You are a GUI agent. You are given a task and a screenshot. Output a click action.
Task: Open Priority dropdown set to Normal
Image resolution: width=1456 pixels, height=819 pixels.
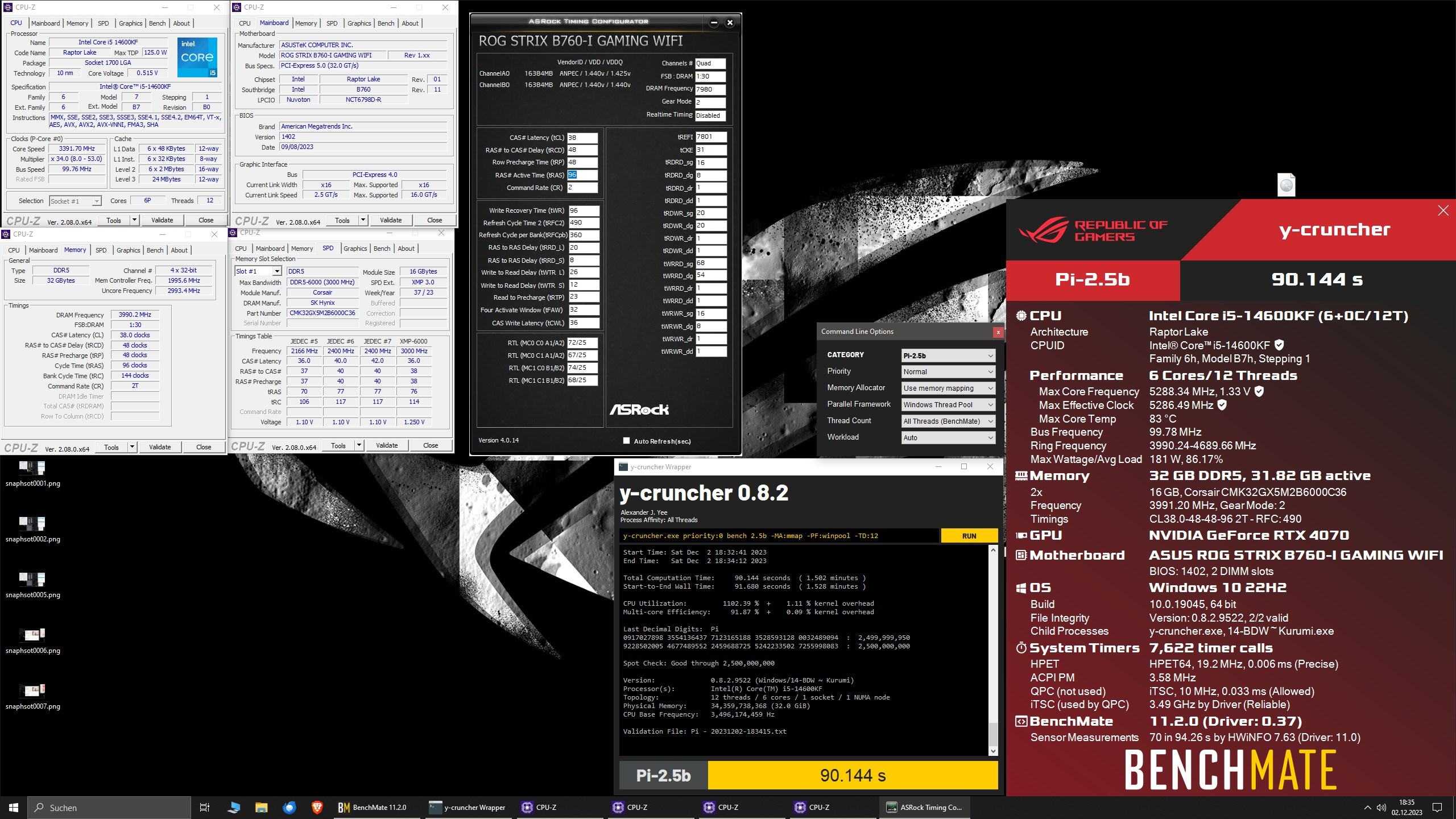948,371
